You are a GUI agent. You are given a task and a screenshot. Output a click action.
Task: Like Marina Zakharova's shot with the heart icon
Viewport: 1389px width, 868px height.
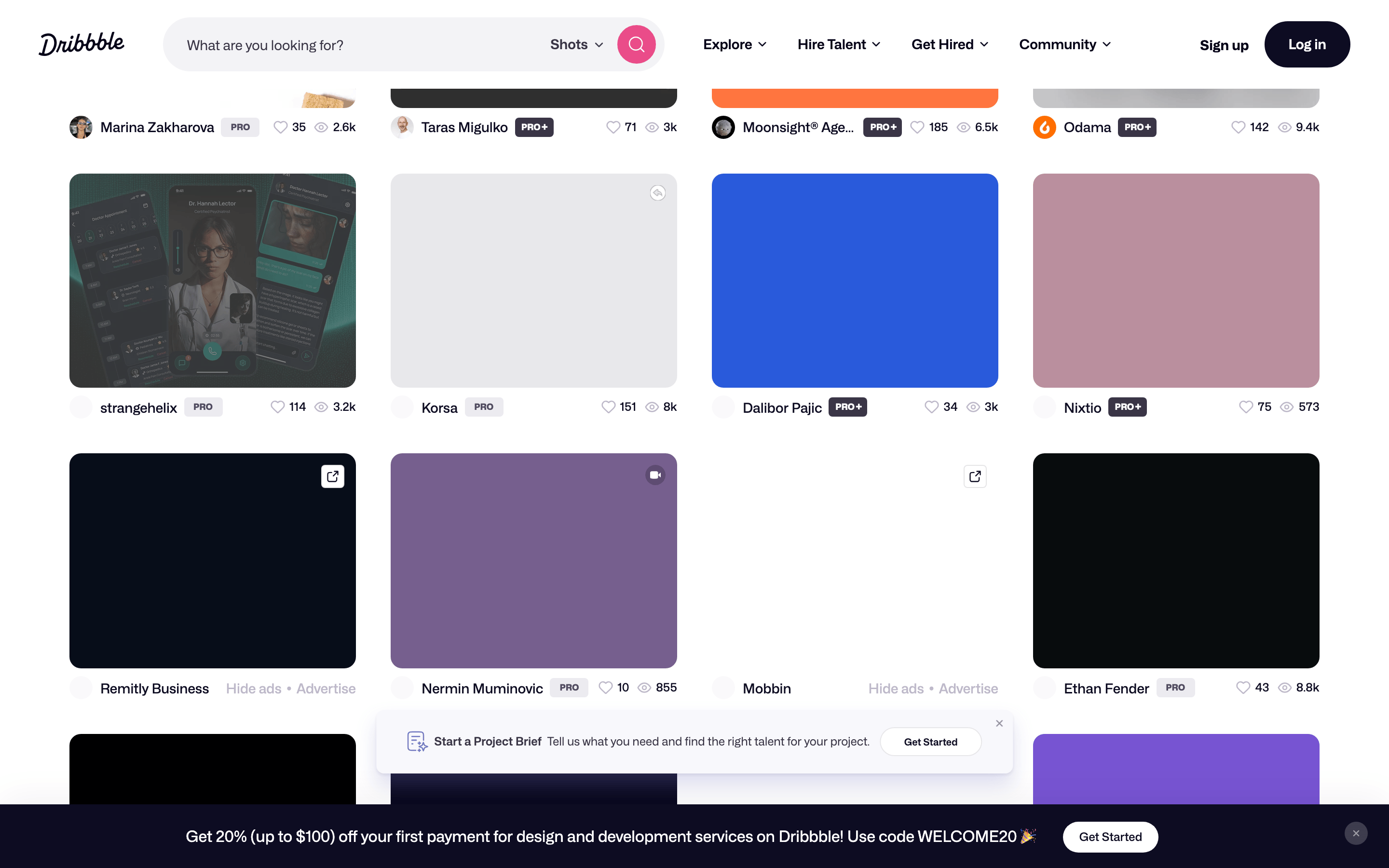pyautogui.click(x=280, y=127)
